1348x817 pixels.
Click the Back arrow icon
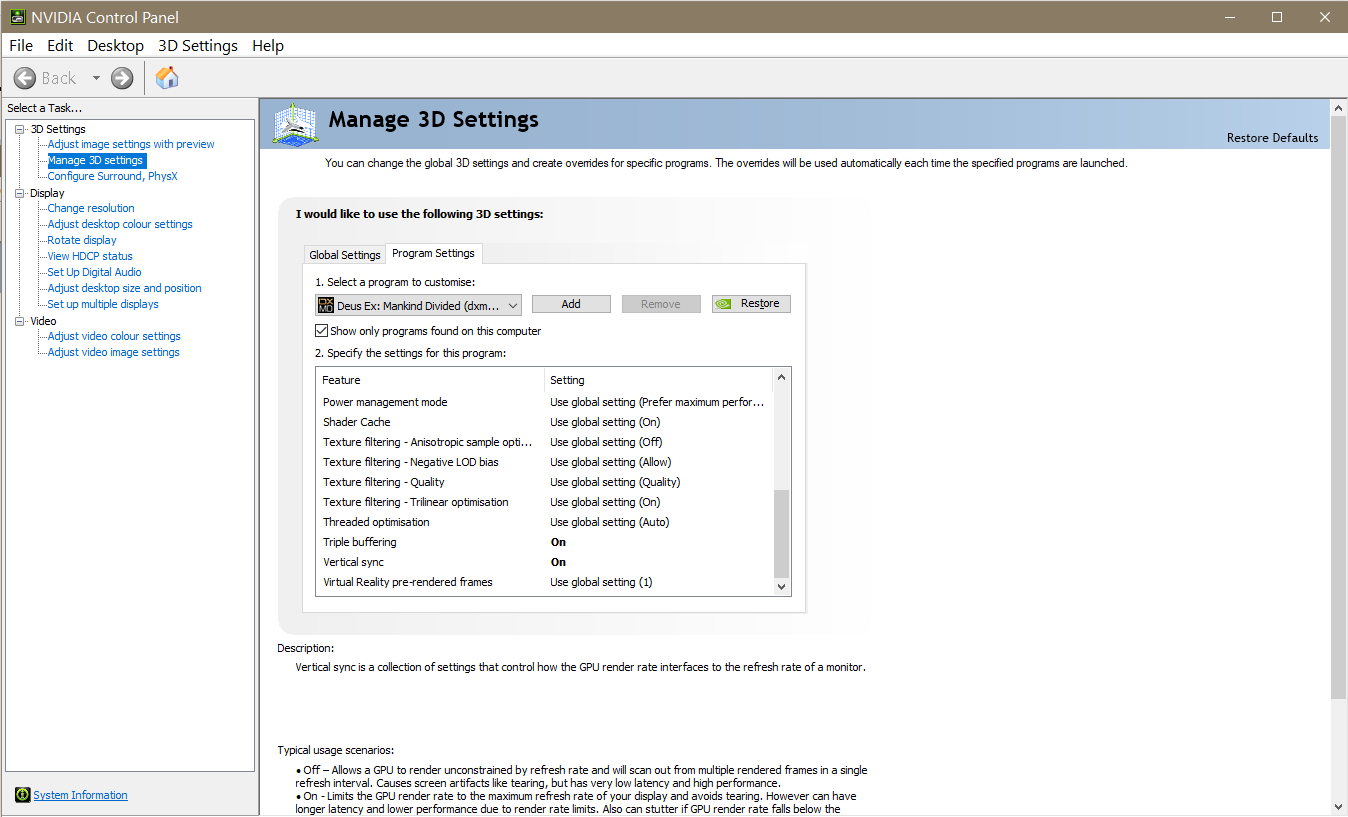(x=25, y=78)
